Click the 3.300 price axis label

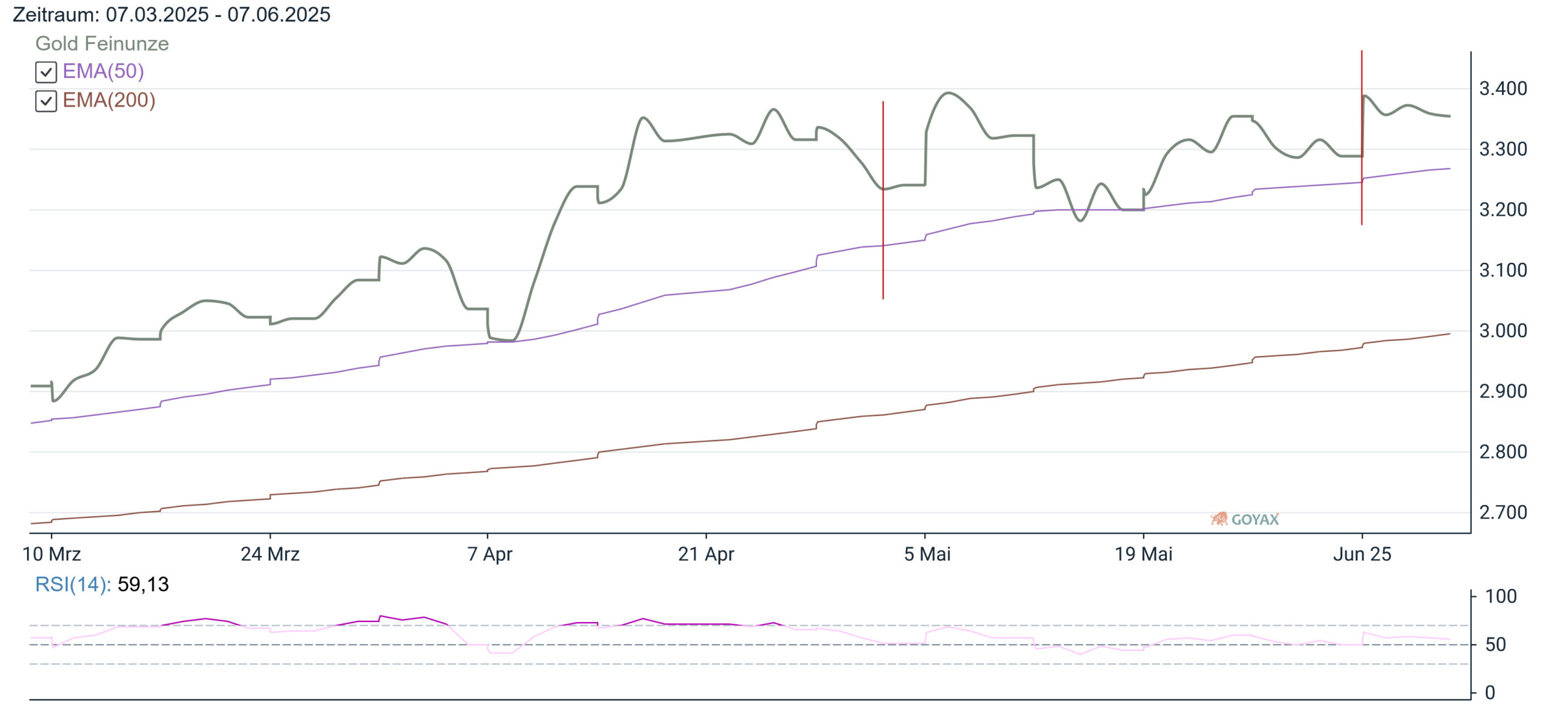(x=1503, y=149)
